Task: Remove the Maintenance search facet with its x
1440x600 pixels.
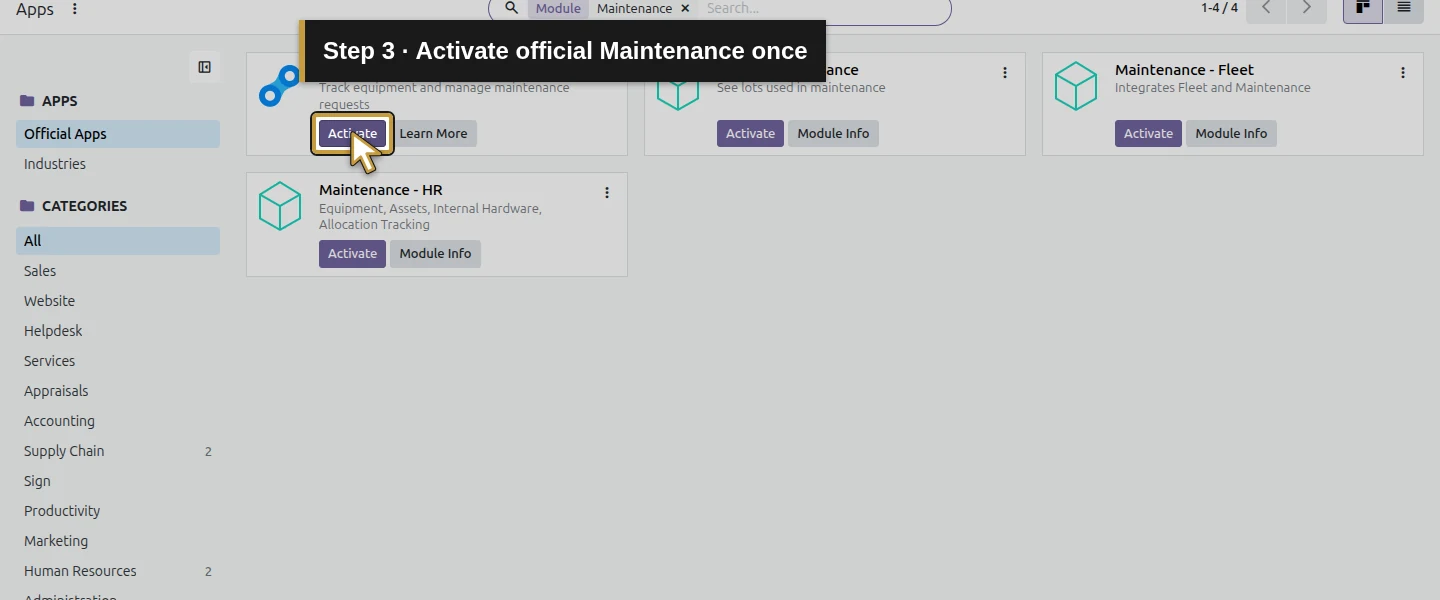Action: tap(685, 8)
